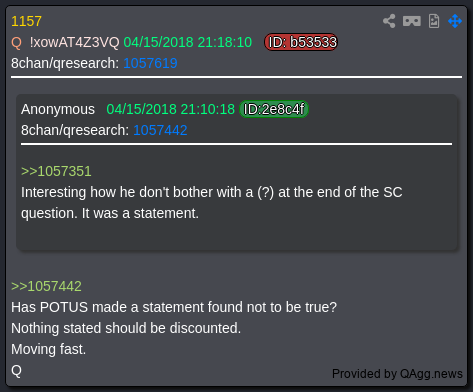Follow the green reply reference >>1057351
Viewport: 473px width, 392px height.
(56, 171)
